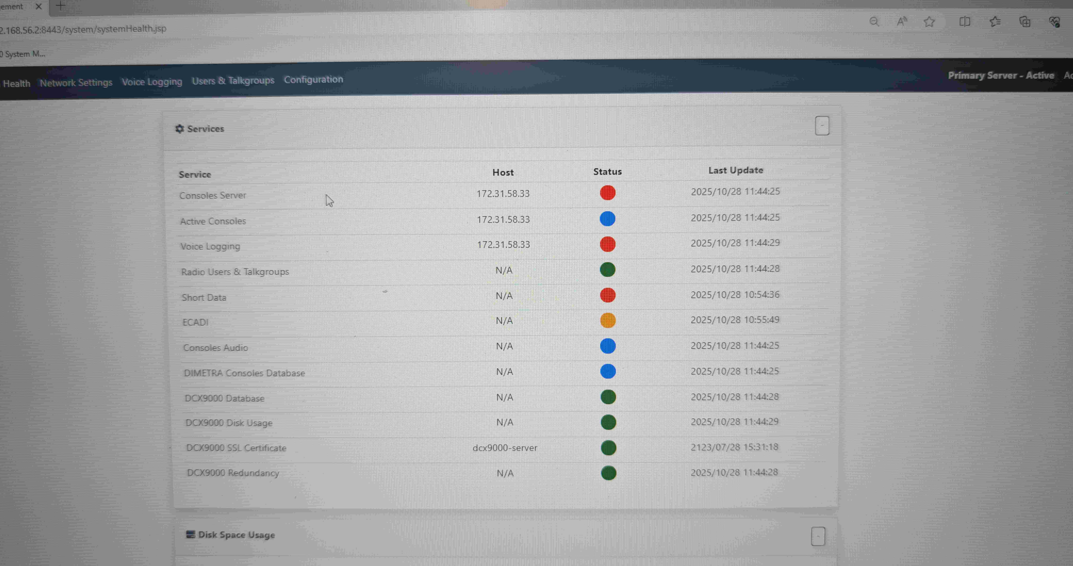This screenshot has height=566, width=1073.
Task: Click the Consoles Audio blue status dot
Action: [608, 346]
